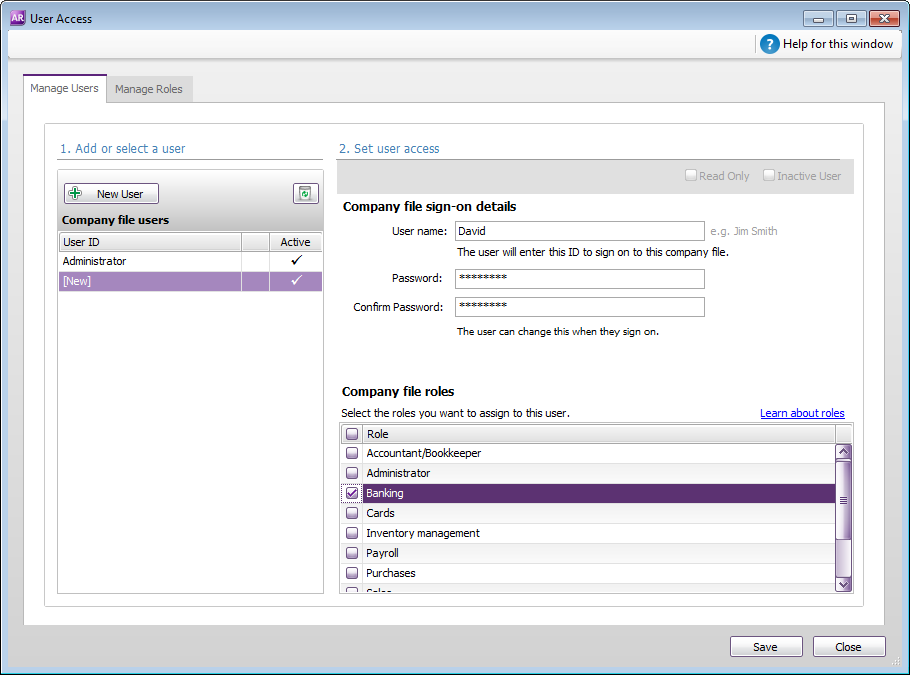
Task: Toggle Active checkmark for Administrator user
Action: (296, 261)
